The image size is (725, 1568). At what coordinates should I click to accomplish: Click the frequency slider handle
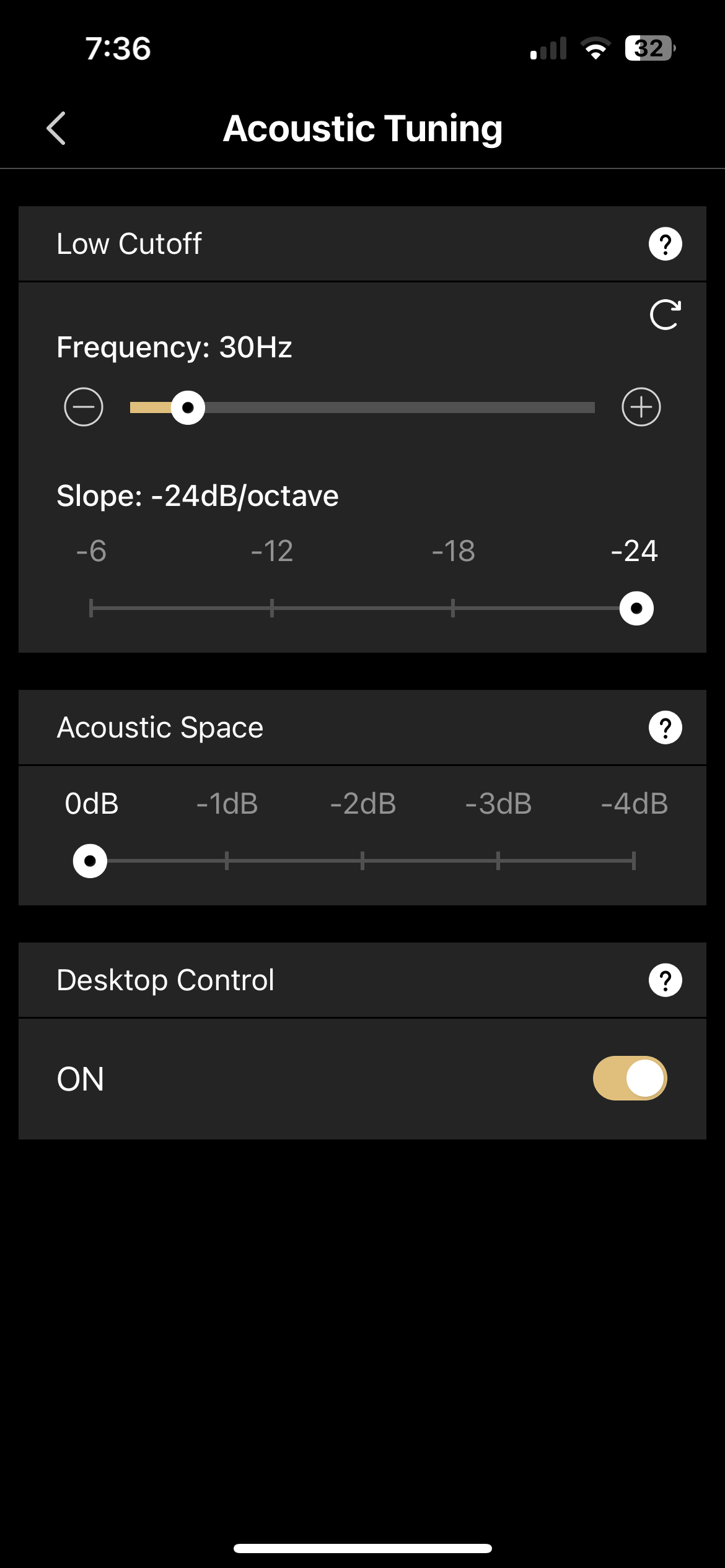[x=188, y=407]
